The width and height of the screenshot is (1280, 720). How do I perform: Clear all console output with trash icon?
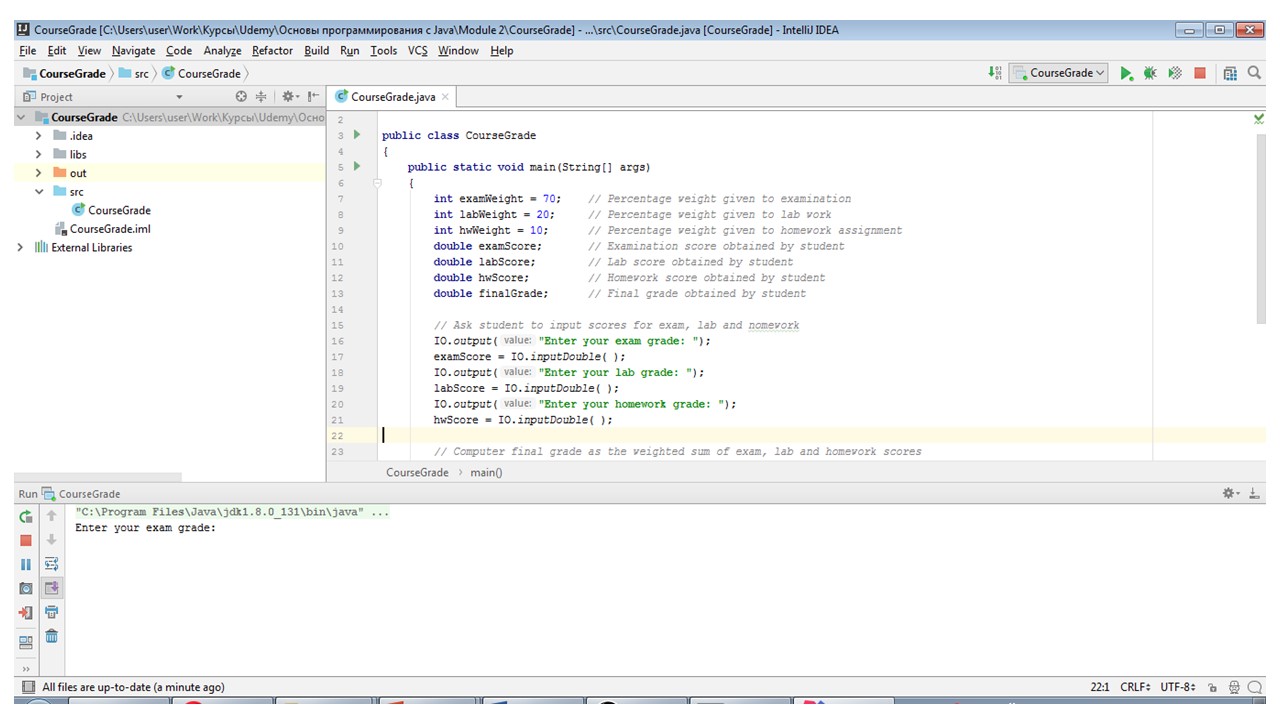pos(52,636)
